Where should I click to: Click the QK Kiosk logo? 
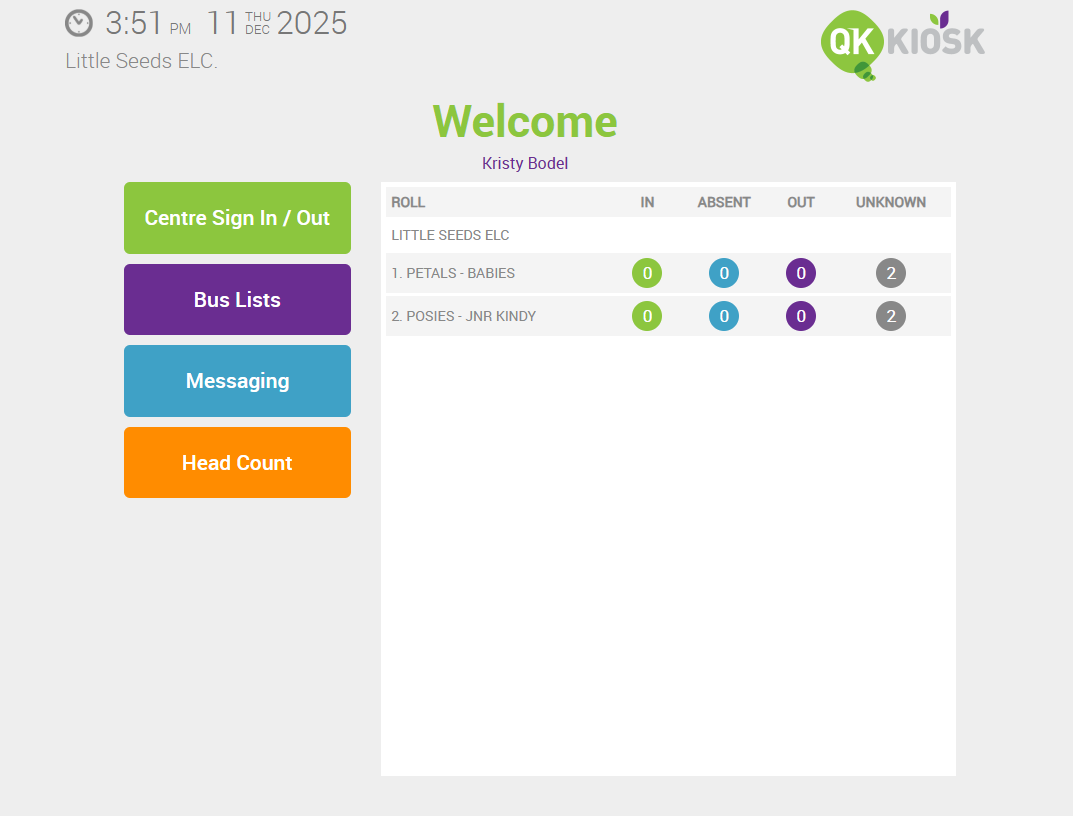coord(900,42)
